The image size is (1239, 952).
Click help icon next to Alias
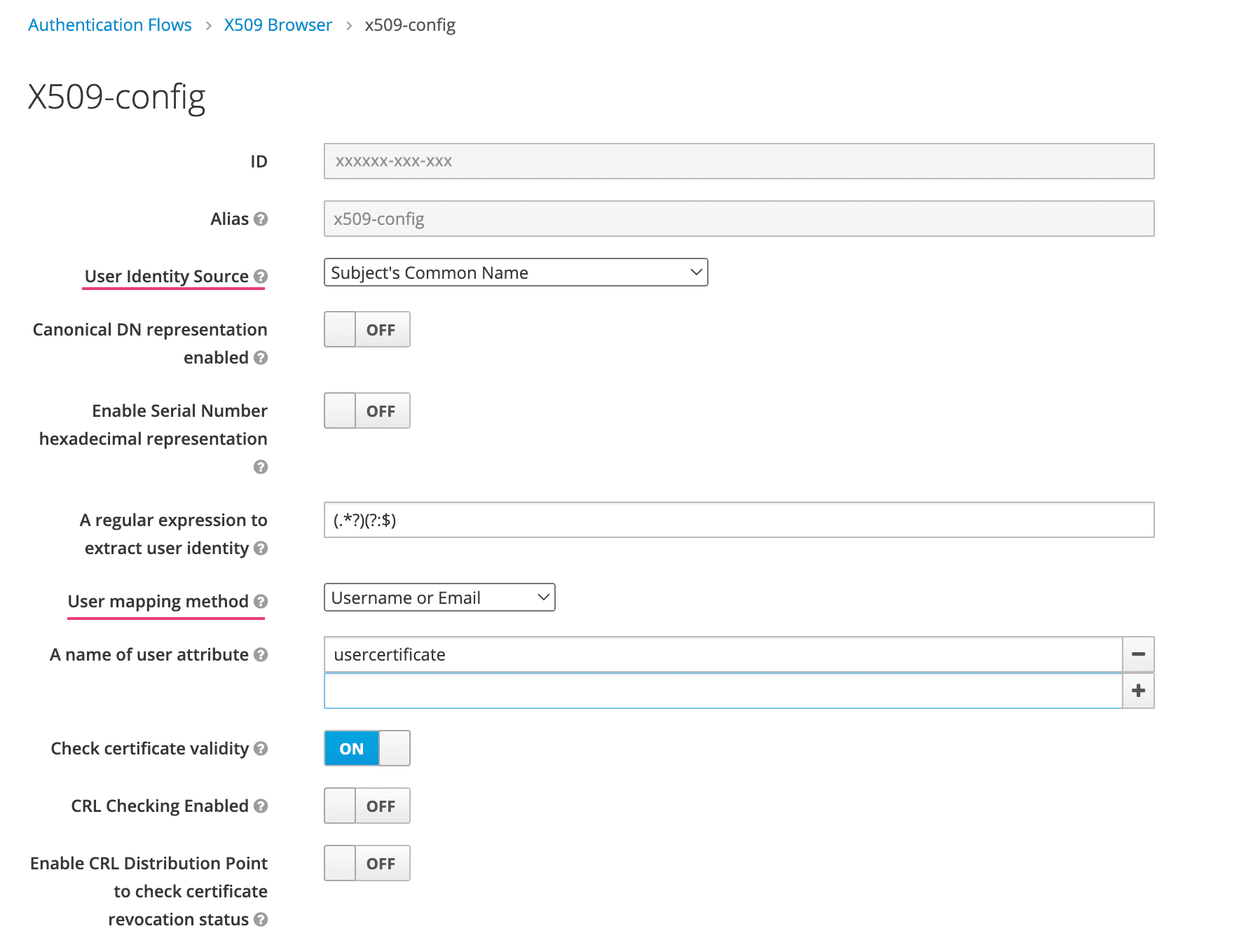click(x=261, y=219)
